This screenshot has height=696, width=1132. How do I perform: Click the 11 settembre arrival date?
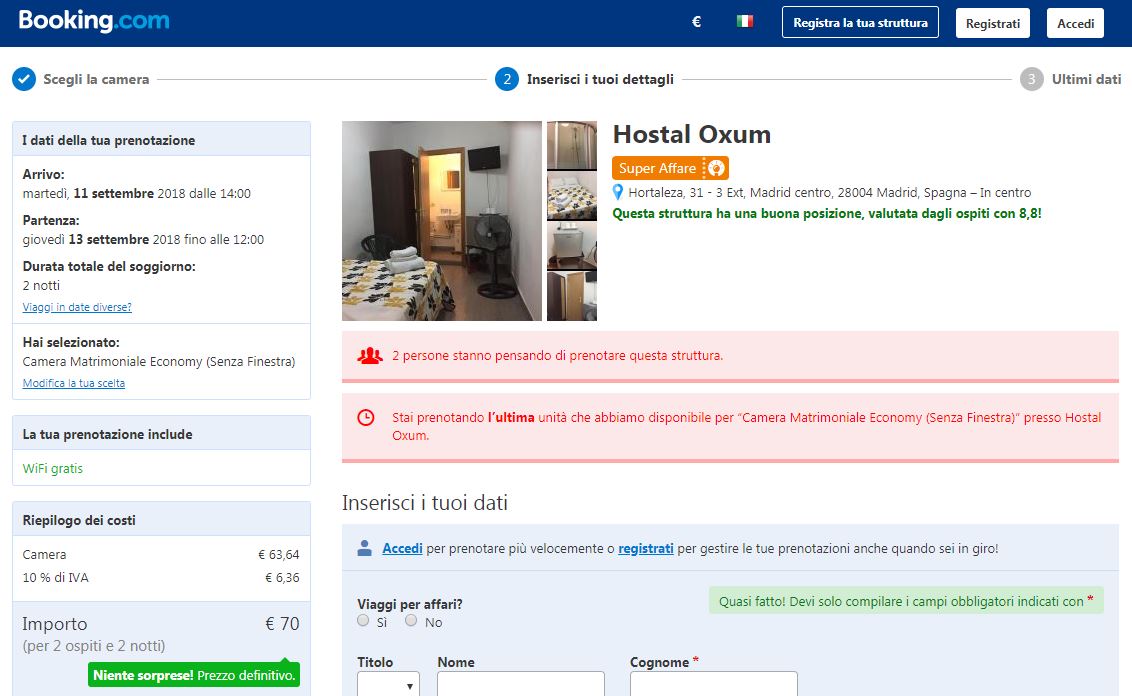(113, 193)
